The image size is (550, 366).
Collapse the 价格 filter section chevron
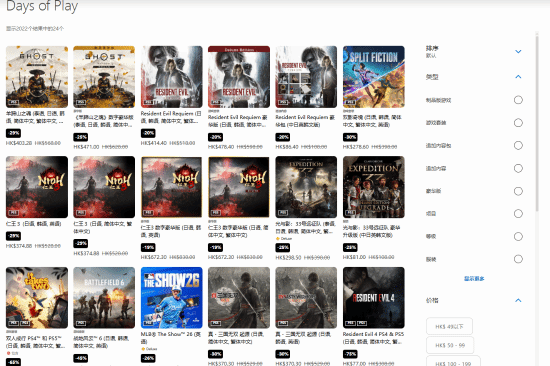(518, 300)
